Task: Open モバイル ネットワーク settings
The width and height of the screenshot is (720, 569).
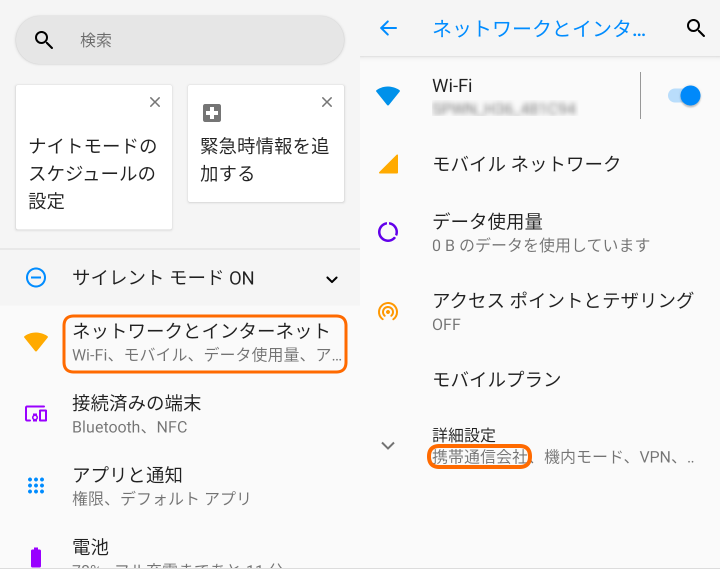Action: tap(526, 164)
